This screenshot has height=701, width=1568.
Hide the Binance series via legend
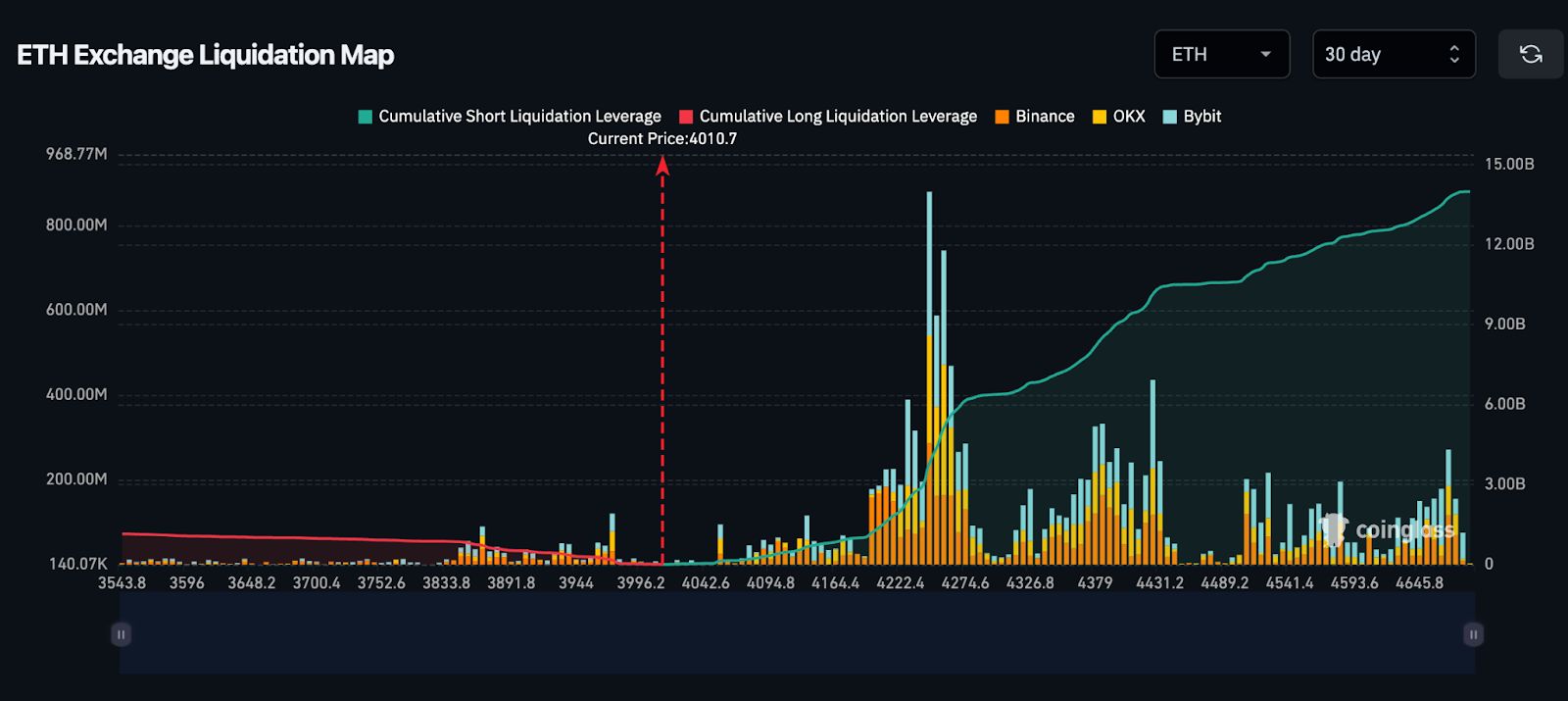click(1035, 116)
